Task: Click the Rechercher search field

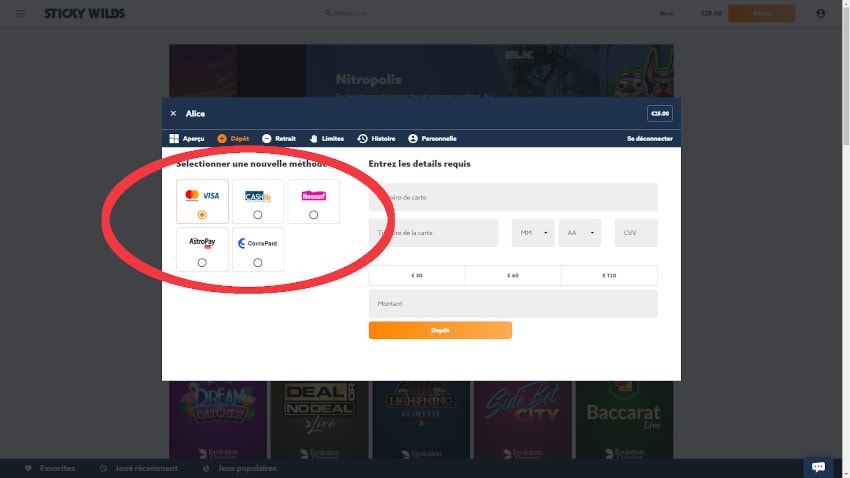Action: 394,13
